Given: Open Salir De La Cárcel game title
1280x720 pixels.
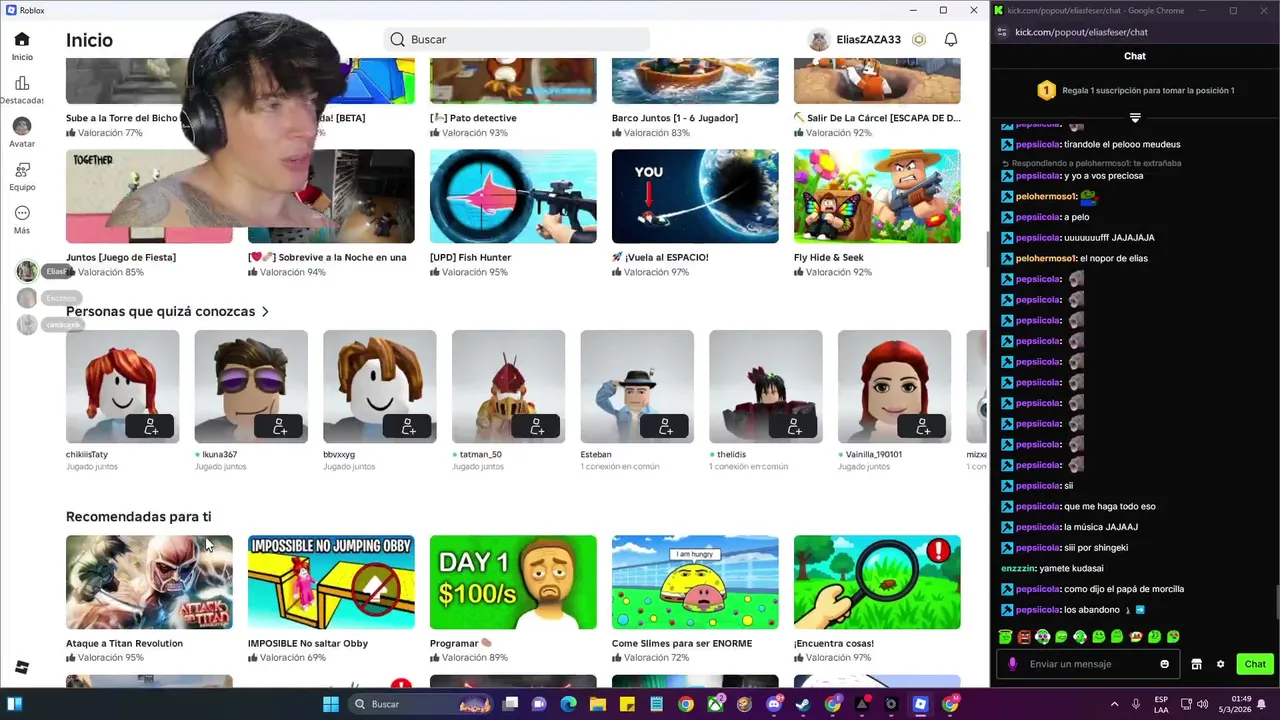Looking at the screenshot, I should 877,118.
